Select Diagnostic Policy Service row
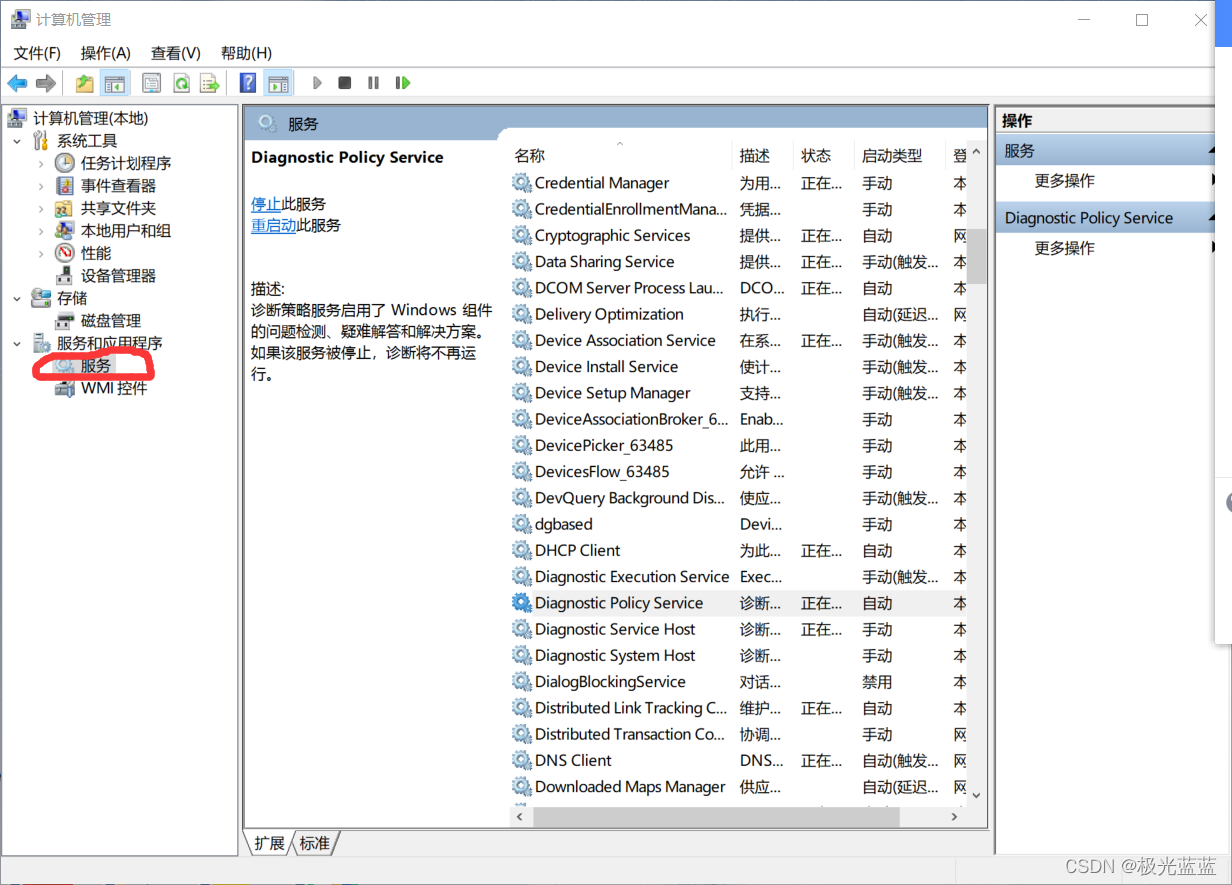This screenshot has width=1232, height=885. pyautogui.click(x=738, y=603)
